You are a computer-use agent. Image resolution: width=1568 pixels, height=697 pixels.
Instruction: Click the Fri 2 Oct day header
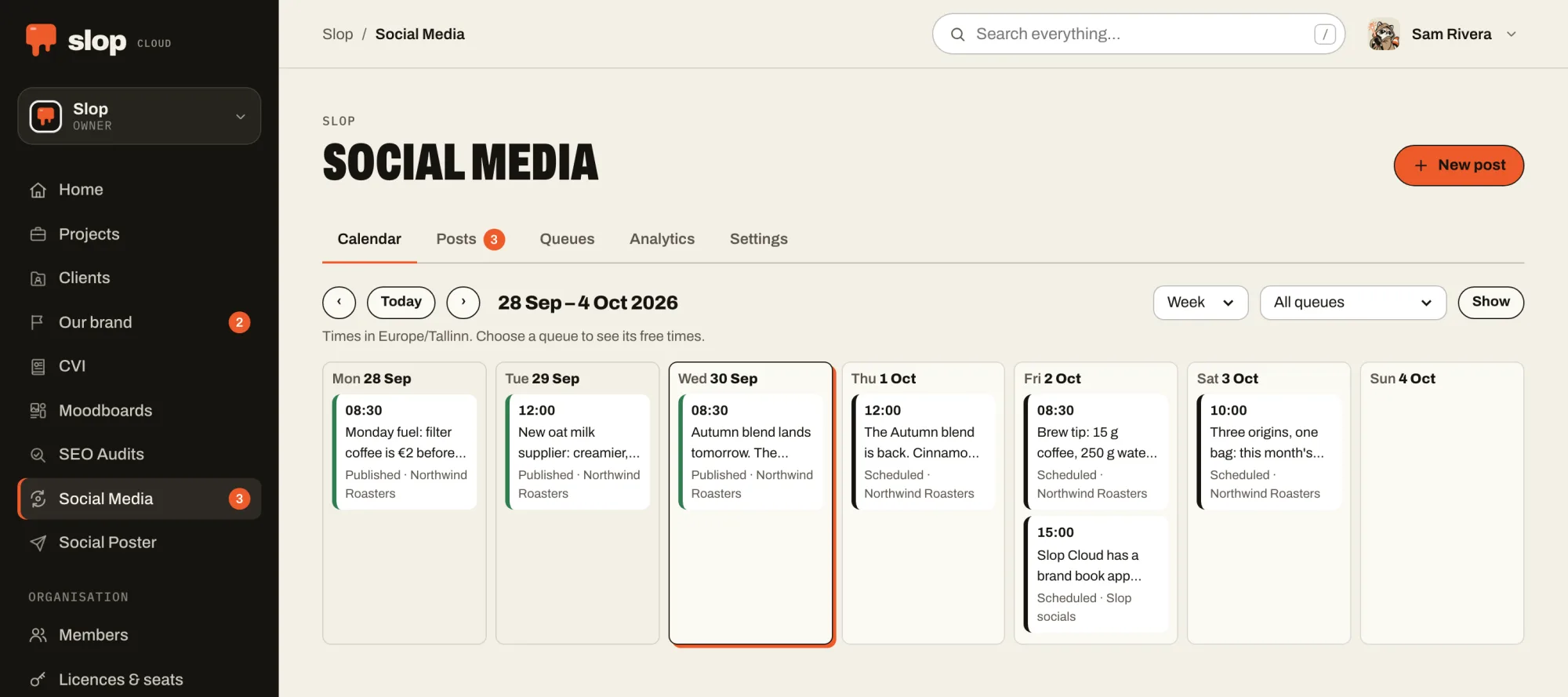click(1052, 379)
